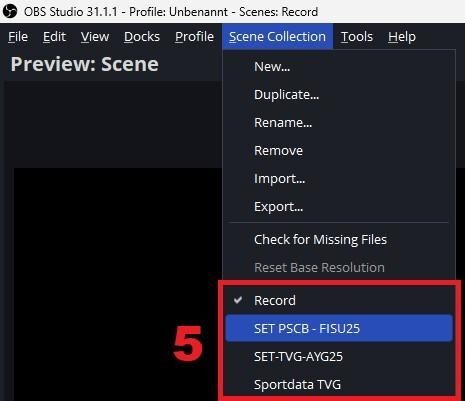
Task: Open the Help menu
Action: pos(402,37)
